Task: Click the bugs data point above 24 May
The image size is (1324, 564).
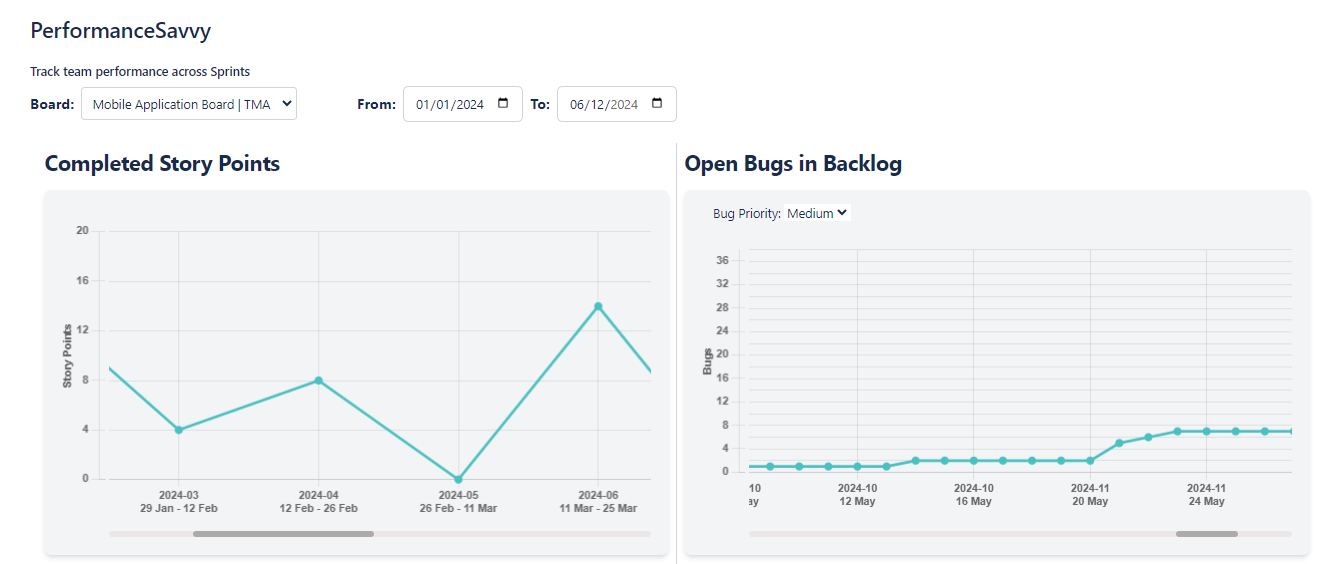Action: tap(1206, 431)
